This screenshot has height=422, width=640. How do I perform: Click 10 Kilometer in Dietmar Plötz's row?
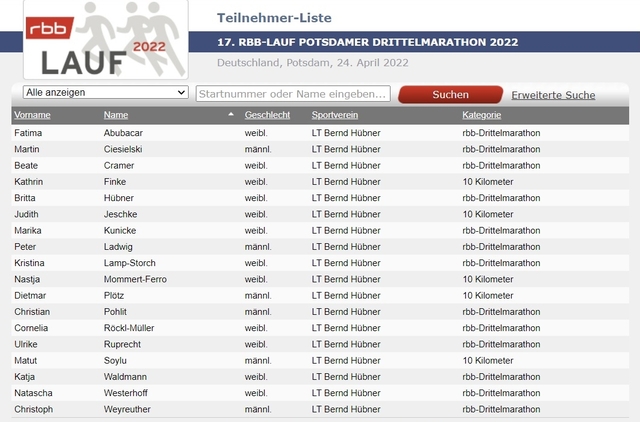[x=488, y=295]
